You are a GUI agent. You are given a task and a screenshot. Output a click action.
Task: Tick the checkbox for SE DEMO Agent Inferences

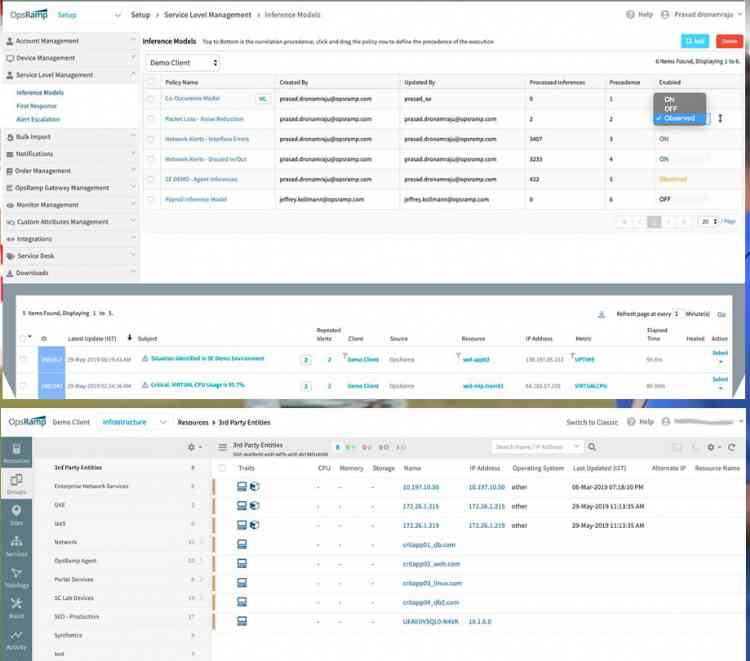151,179
